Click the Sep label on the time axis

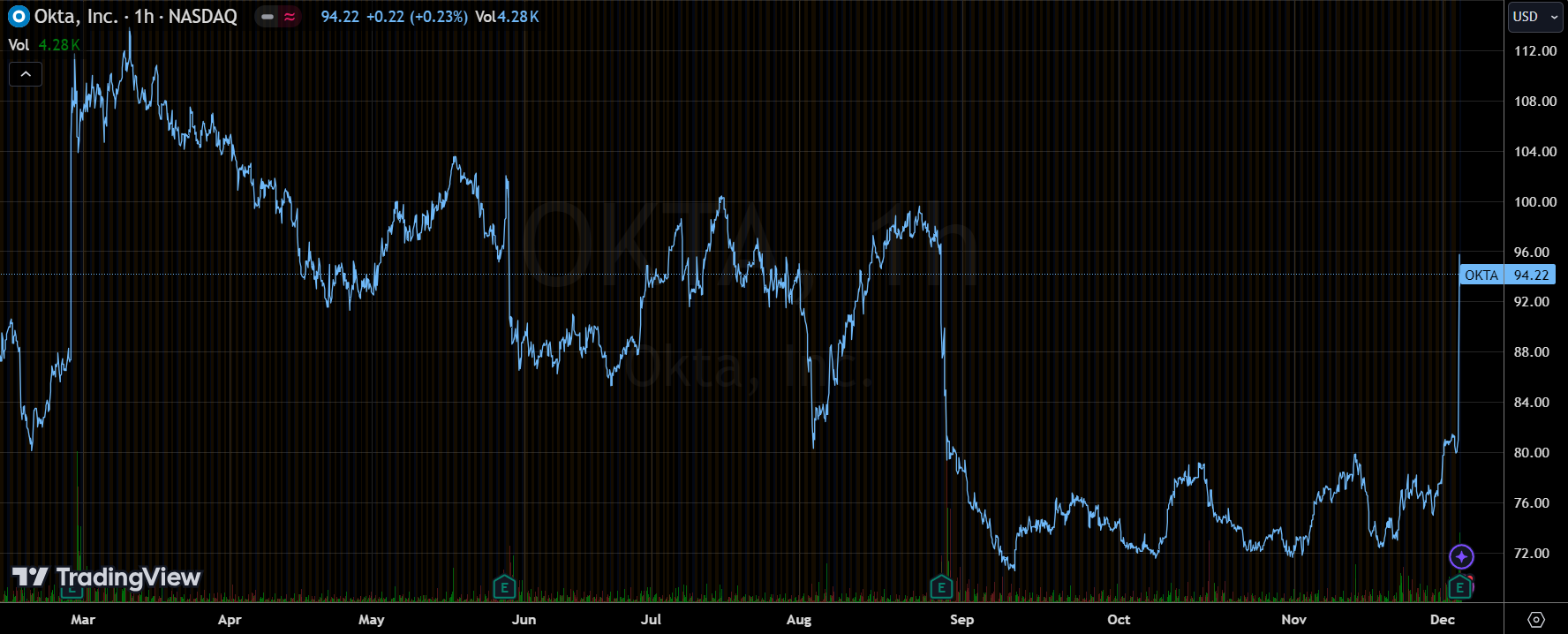click(962, 620)
